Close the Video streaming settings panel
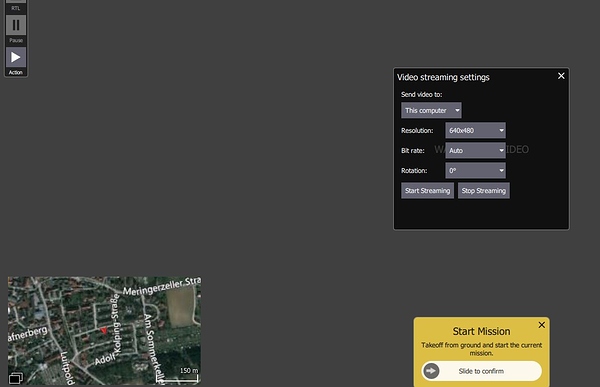This screenshot has width=600, height=387. pos(561,76)
